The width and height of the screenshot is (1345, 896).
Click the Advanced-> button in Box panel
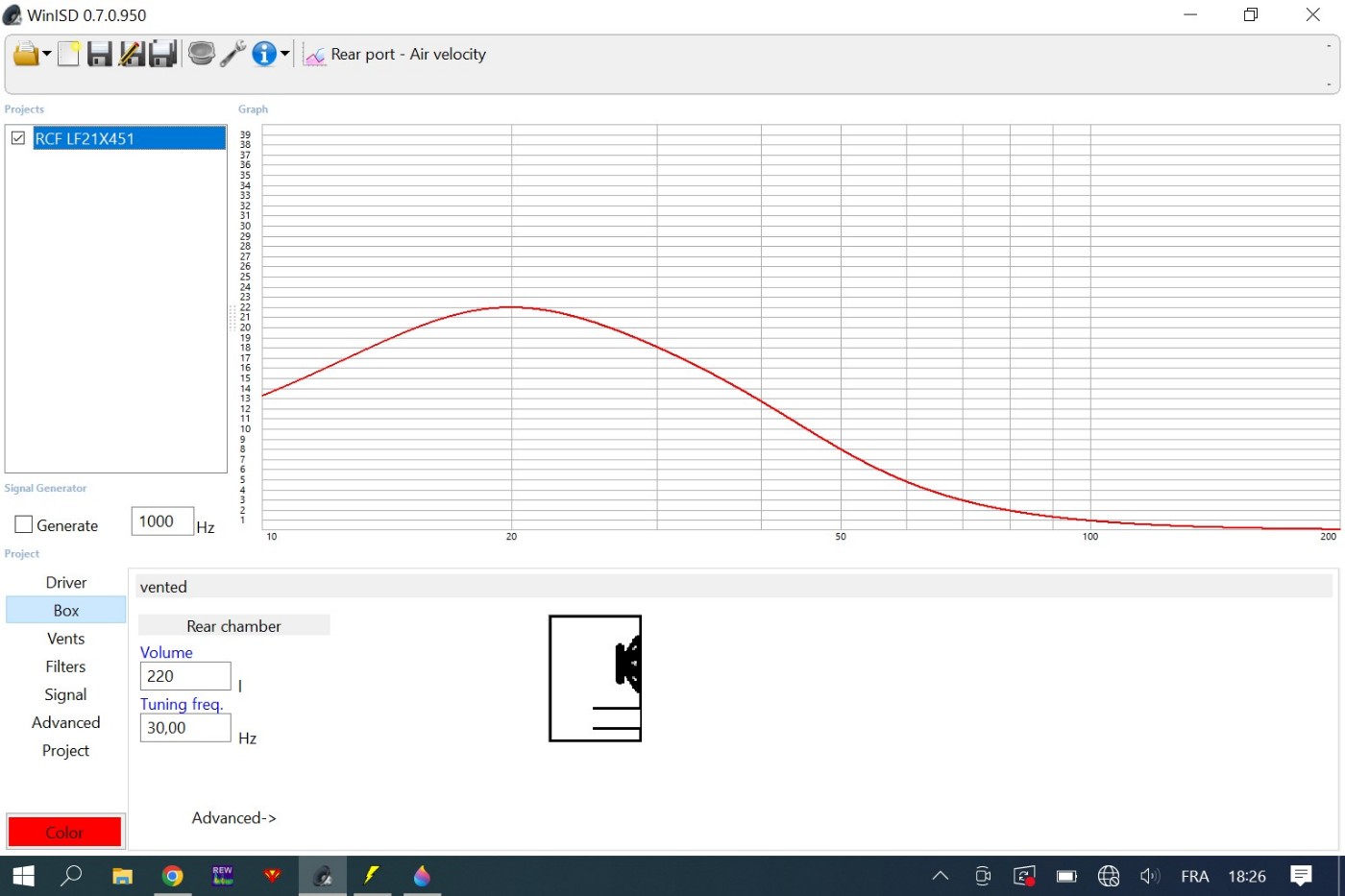(x=233, y=818)
